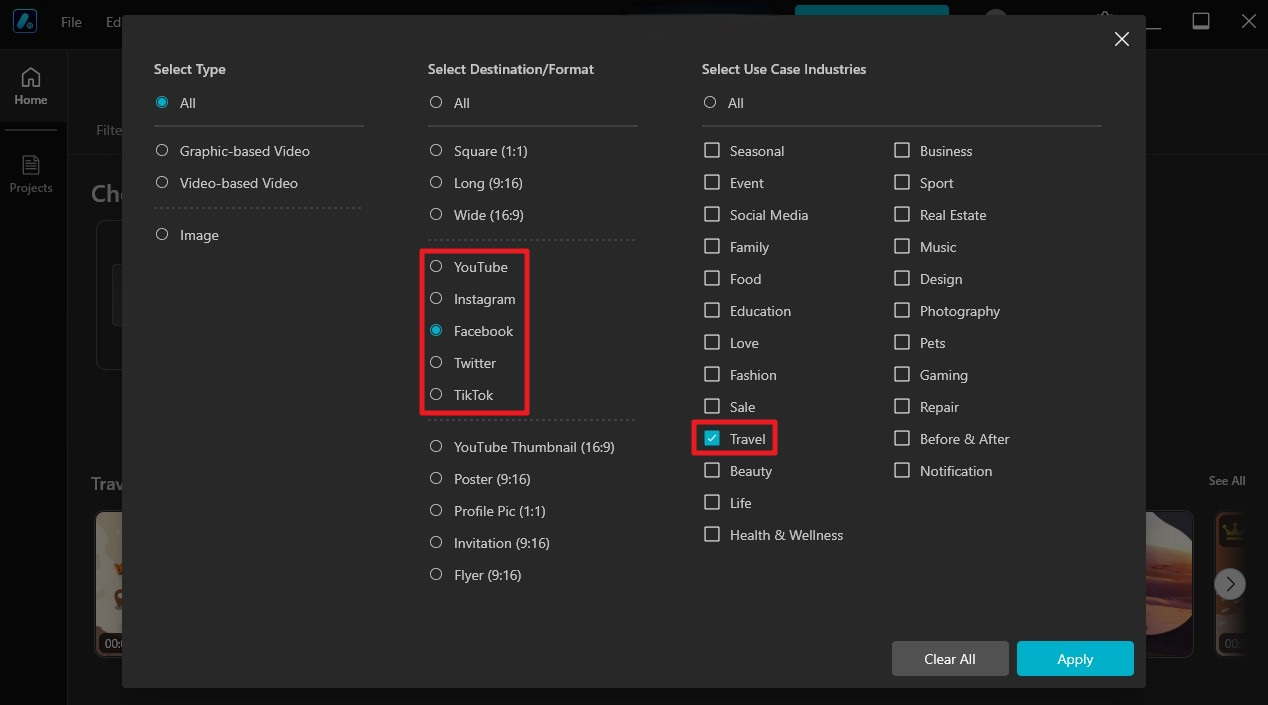Select Graphic-based Video type
Screen dimensions: 1268x705
click(x=162, y=151)
